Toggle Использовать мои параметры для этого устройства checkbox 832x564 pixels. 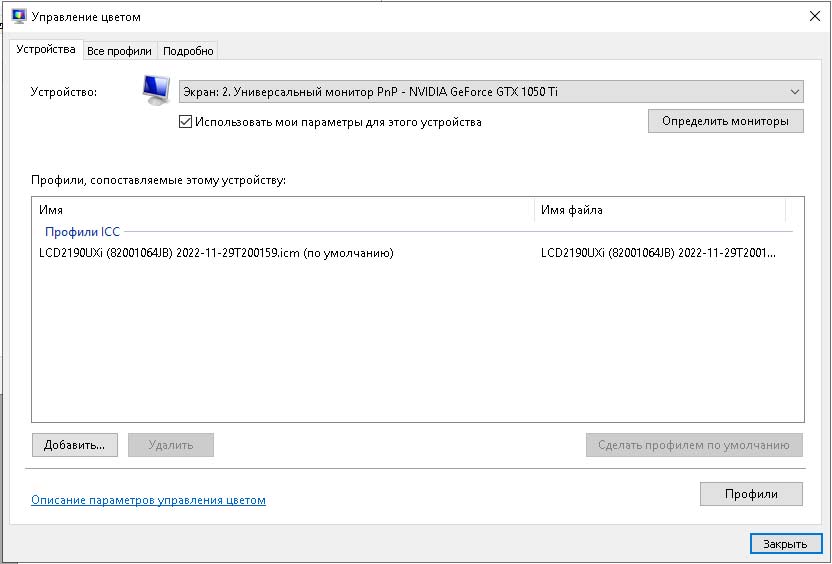185,122
